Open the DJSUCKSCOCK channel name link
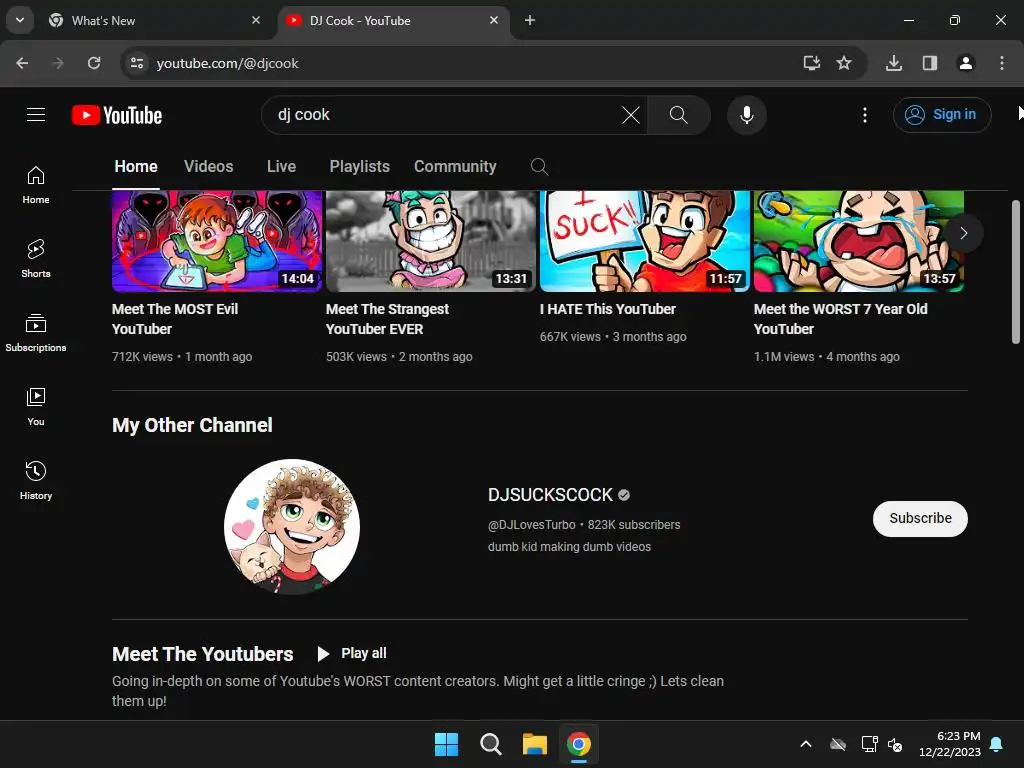The image size is (1024, 768). coord(551,495)
